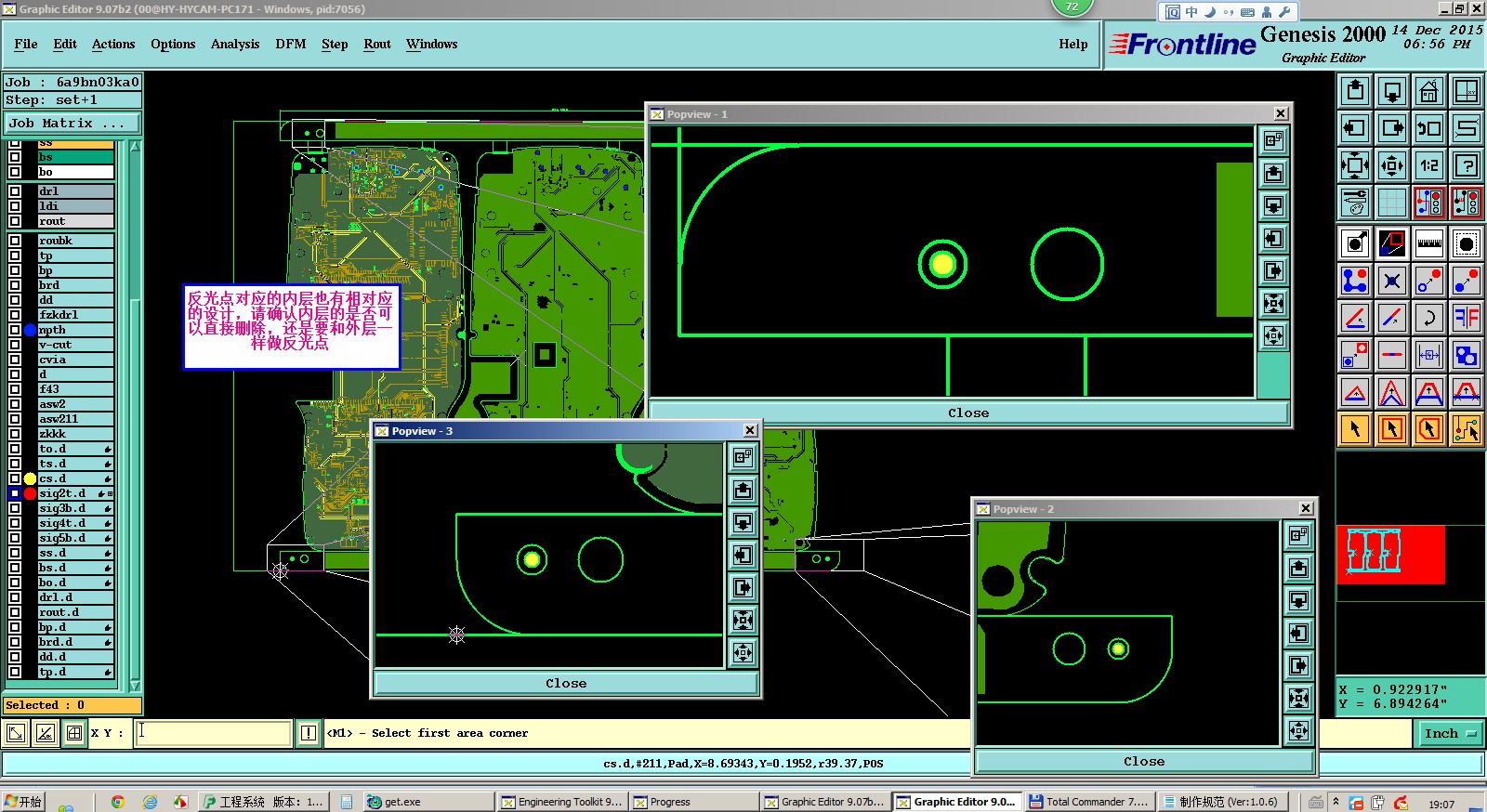Open Total Commander from the taskbar
The height and width of the screenshot is (812, 1487).
coord(1089,802)
